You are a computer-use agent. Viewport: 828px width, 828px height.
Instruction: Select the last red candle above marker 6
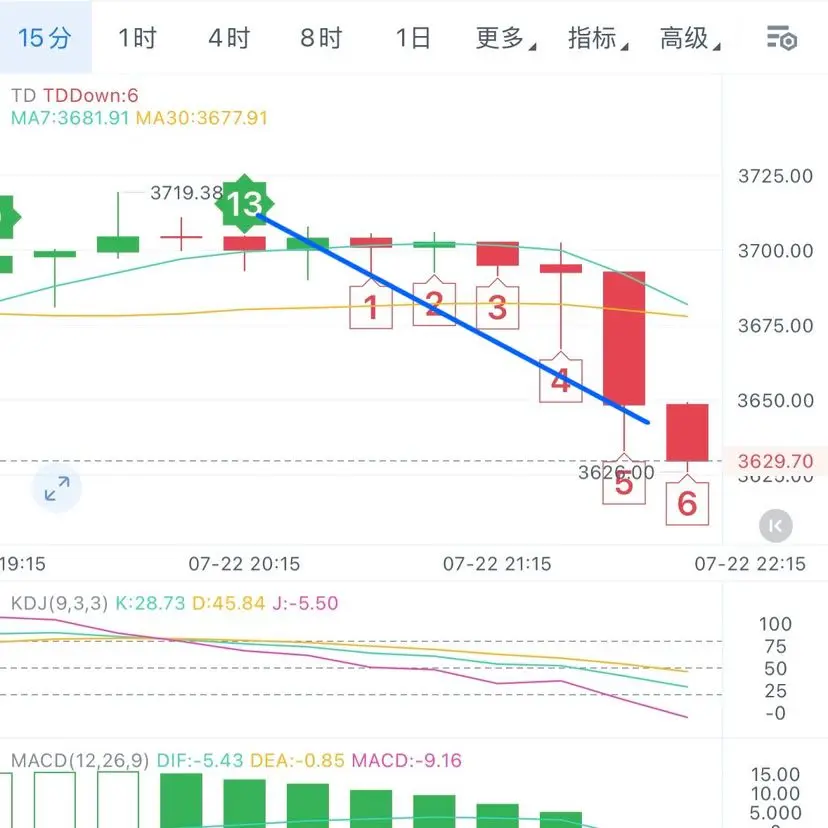pyautogui.click(x=687, y=432)
